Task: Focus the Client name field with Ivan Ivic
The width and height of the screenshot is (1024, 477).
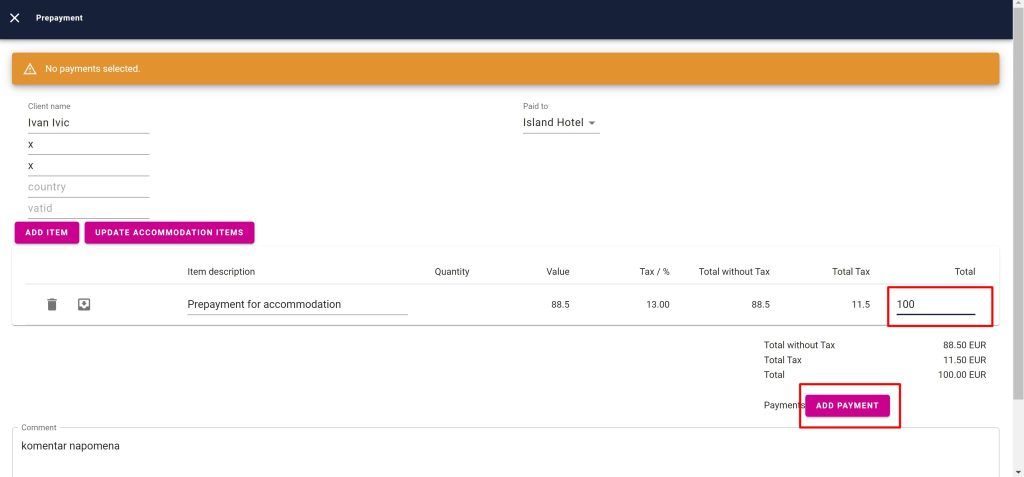Action: pos(88,123)
